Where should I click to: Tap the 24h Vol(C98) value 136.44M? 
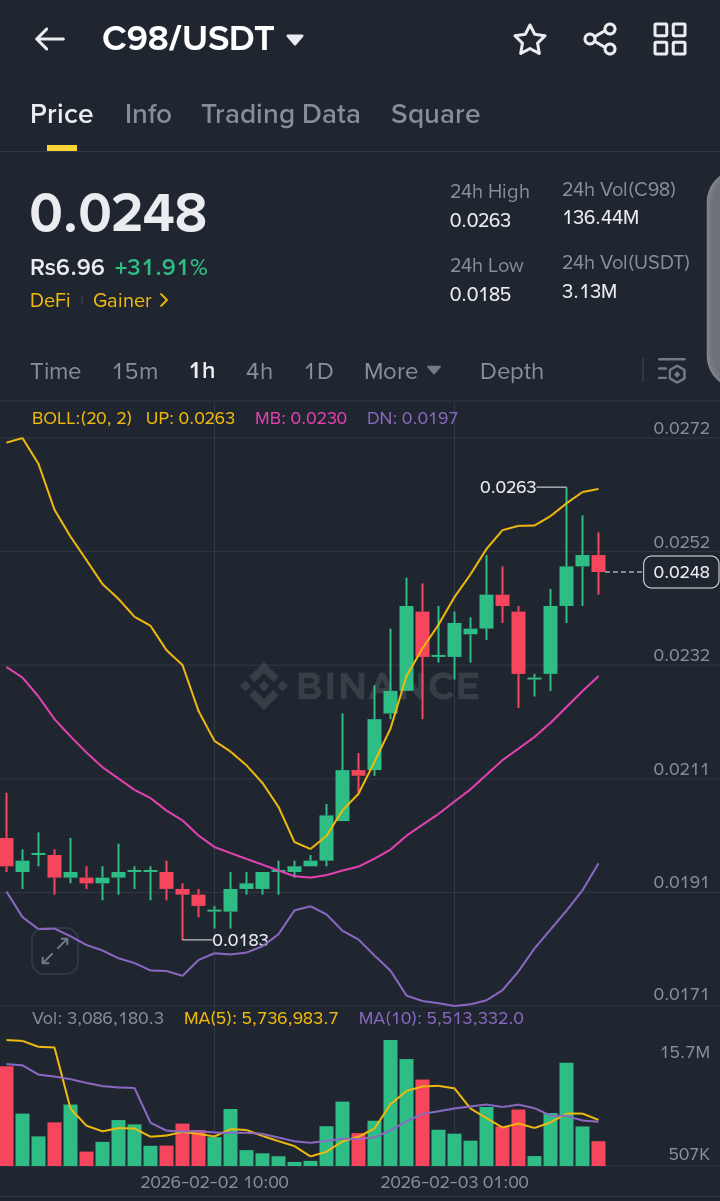[x=601, y=217]
